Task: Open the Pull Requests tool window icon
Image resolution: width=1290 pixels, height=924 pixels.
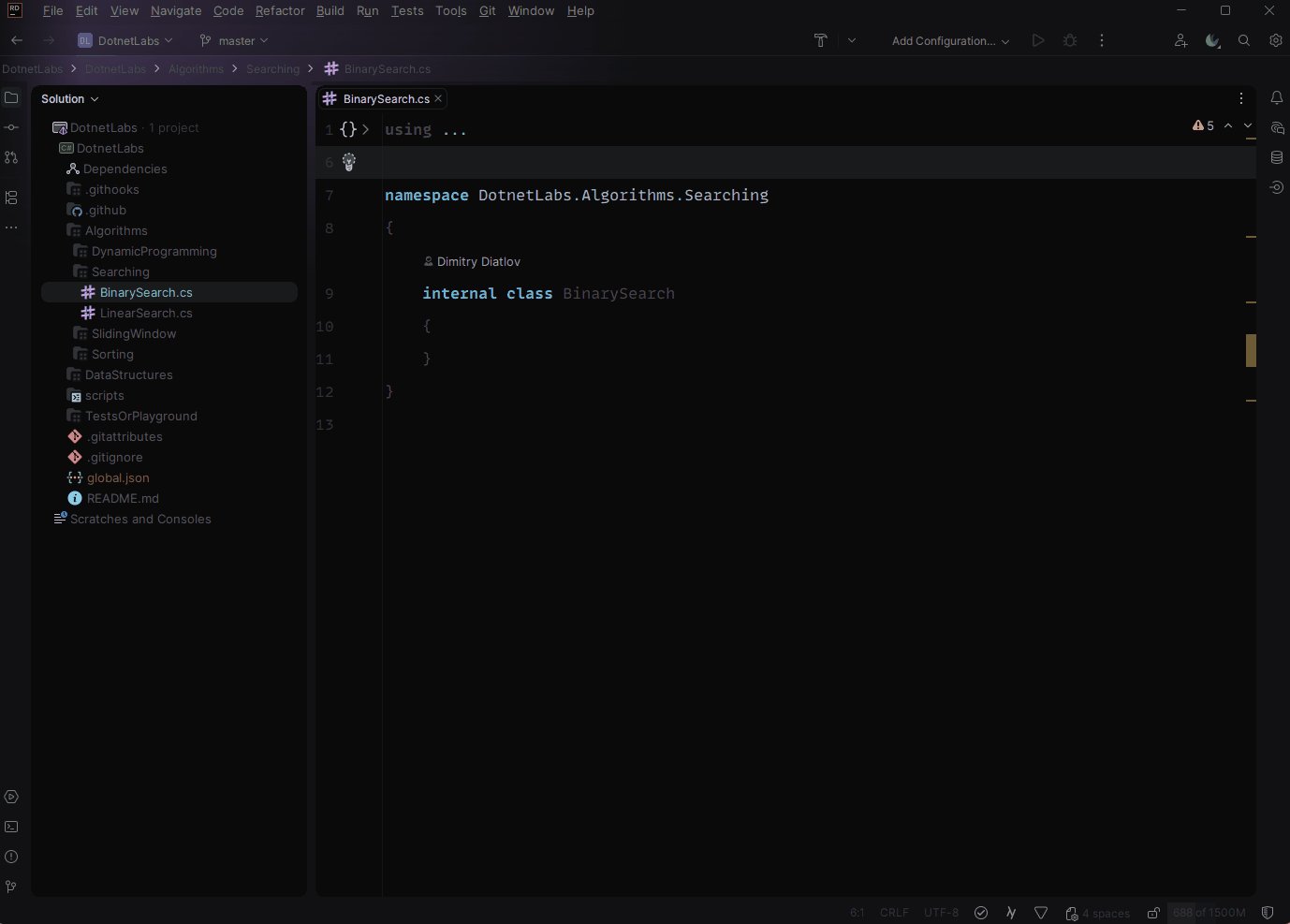Action: (11, 157)
